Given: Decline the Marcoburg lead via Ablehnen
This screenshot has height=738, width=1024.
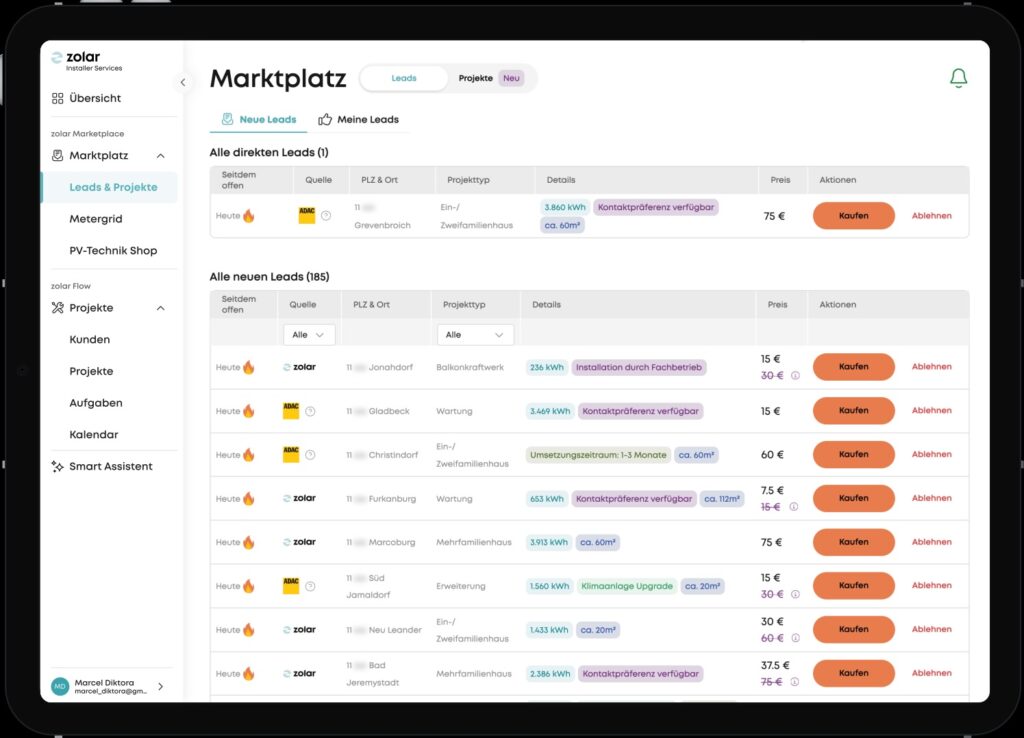Looking at the screenshot, I should (x=931, y=542).
